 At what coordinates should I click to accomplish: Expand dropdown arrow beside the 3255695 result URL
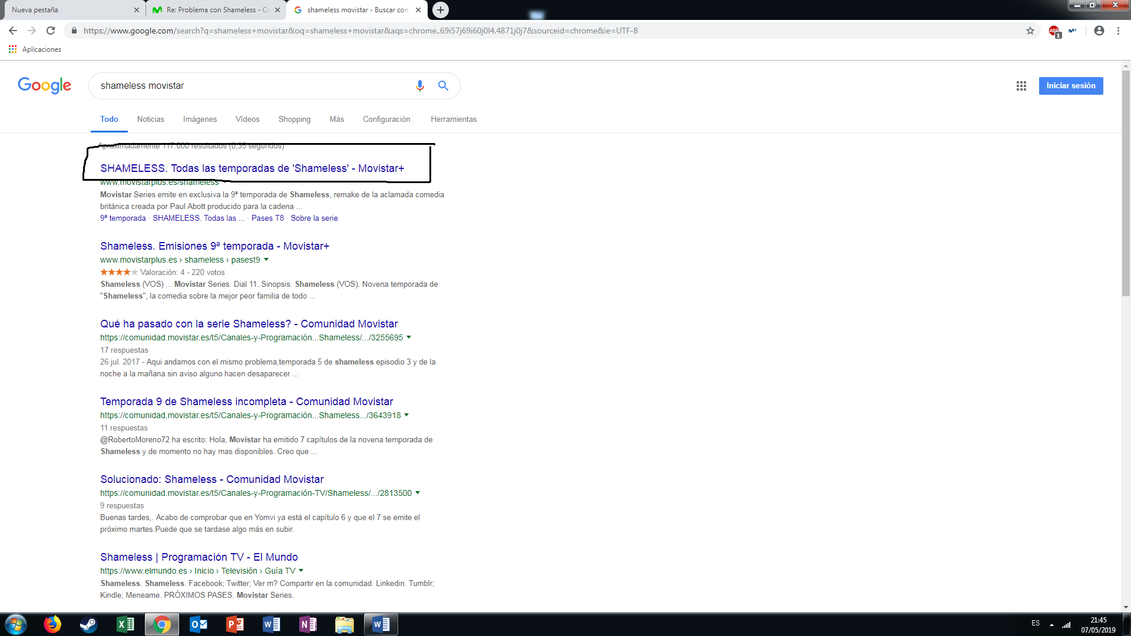click(x=409, y=338)
